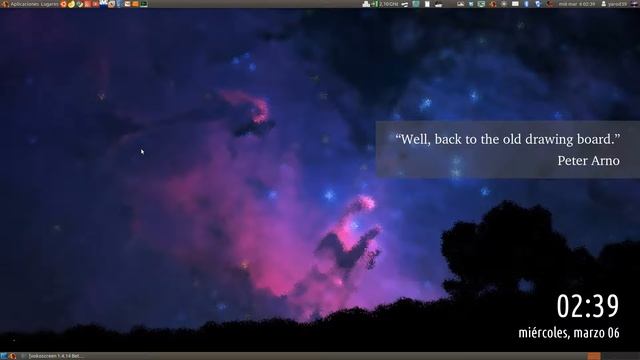The width and height of the screenshot is (640, 360).
Task: Click the green chat tray icon
Action: (x=482, y=4)
